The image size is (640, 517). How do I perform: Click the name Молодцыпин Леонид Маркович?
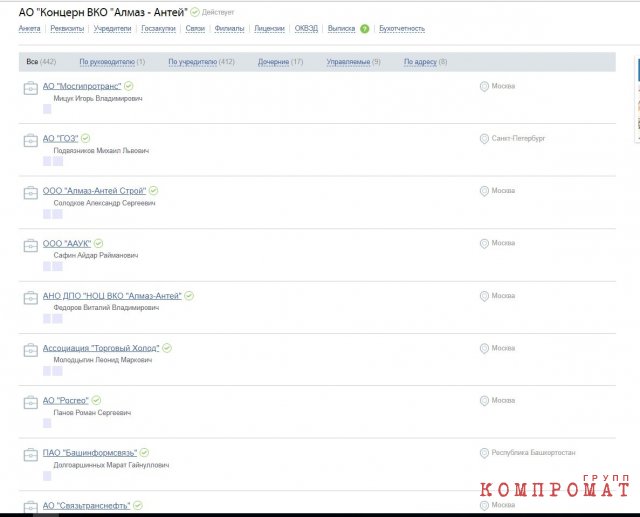tap(103, 359)
